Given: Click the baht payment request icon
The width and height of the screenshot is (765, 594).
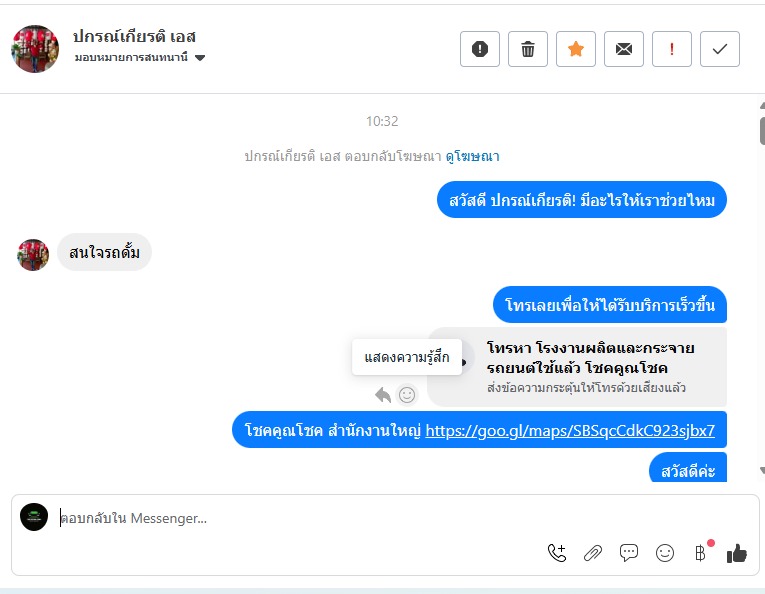Looking at the screenshot, I should (x=700, y=553).
